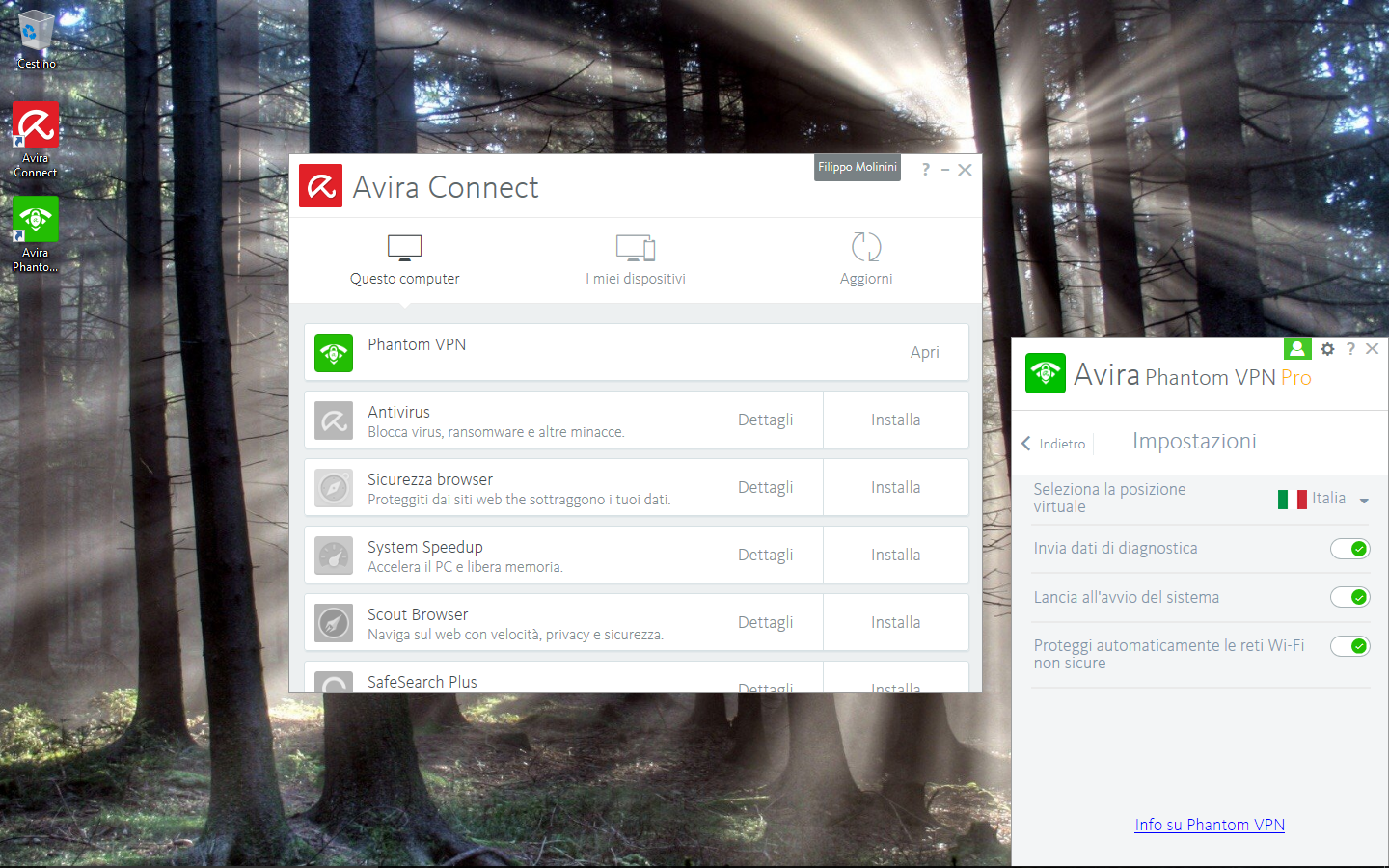Click the Scout Browser product icon

[x=334, y=623]
